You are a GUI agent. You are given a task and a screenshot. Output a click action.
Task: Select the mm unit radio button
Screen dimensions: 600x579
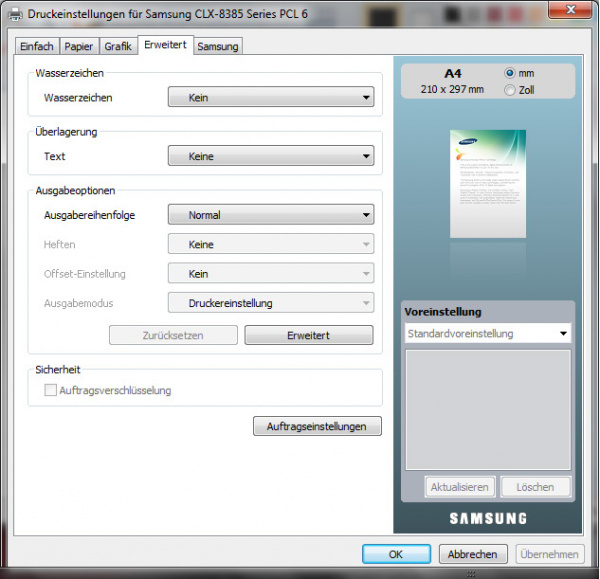tap(510, 73)
